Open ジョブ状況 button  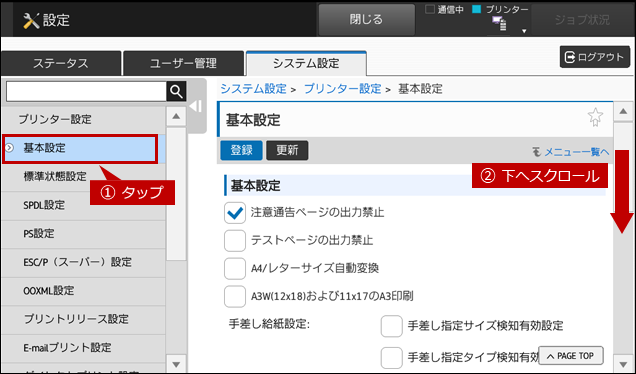tap(582, 19)
